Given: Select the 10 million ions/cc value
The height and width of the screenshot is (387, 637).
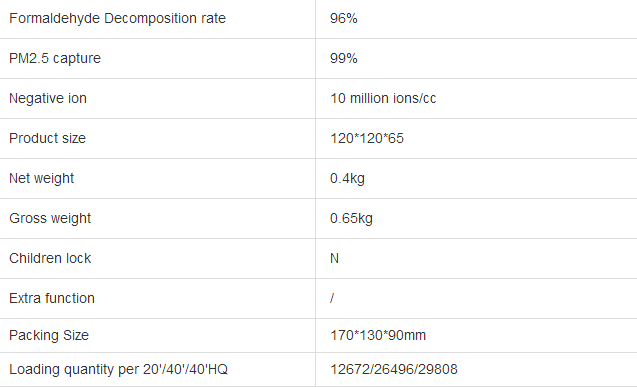Looking at the screenshot, I should coord(383,98).
